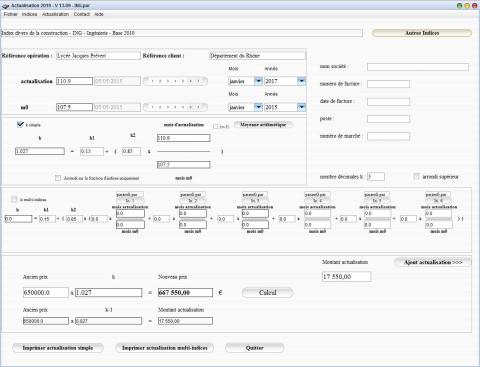The image size is (480, 367).
Task: Click the bottom k coefficient field showing 1.027
Action: pos(108,293)
